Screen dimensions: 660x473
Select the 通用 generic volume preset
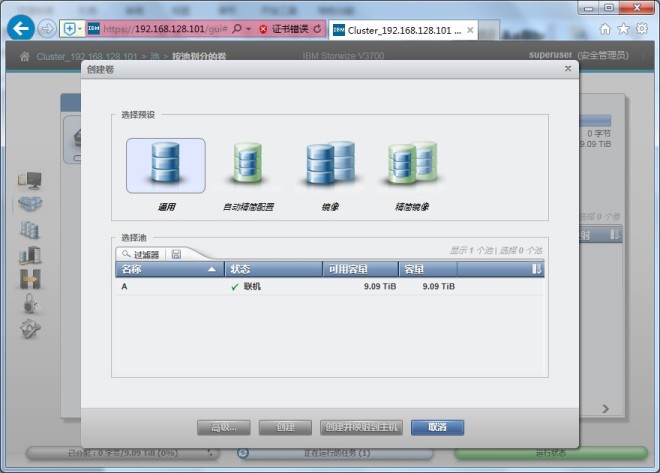166,166
